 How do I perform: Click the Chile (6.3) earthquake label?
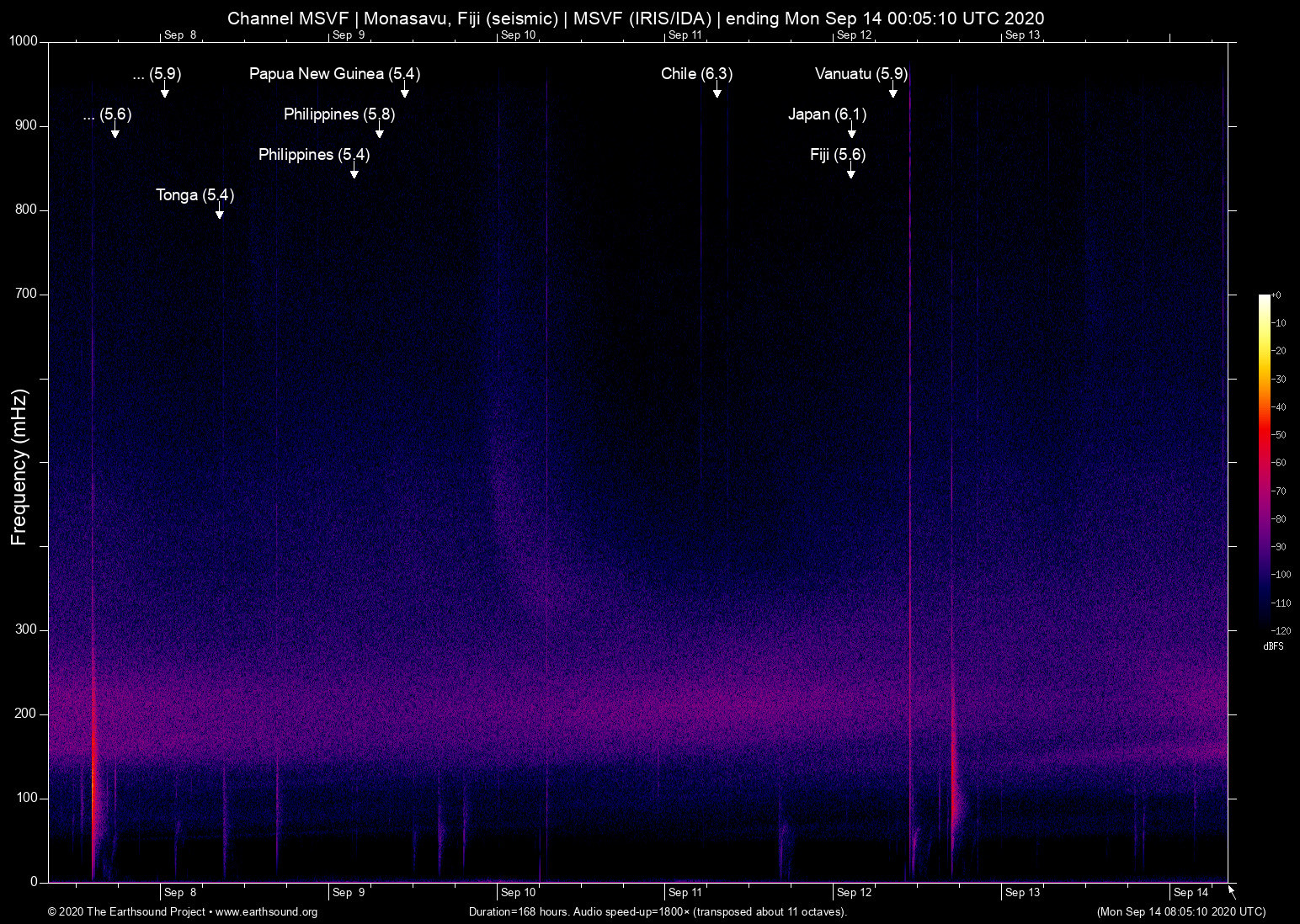[696, 74]
